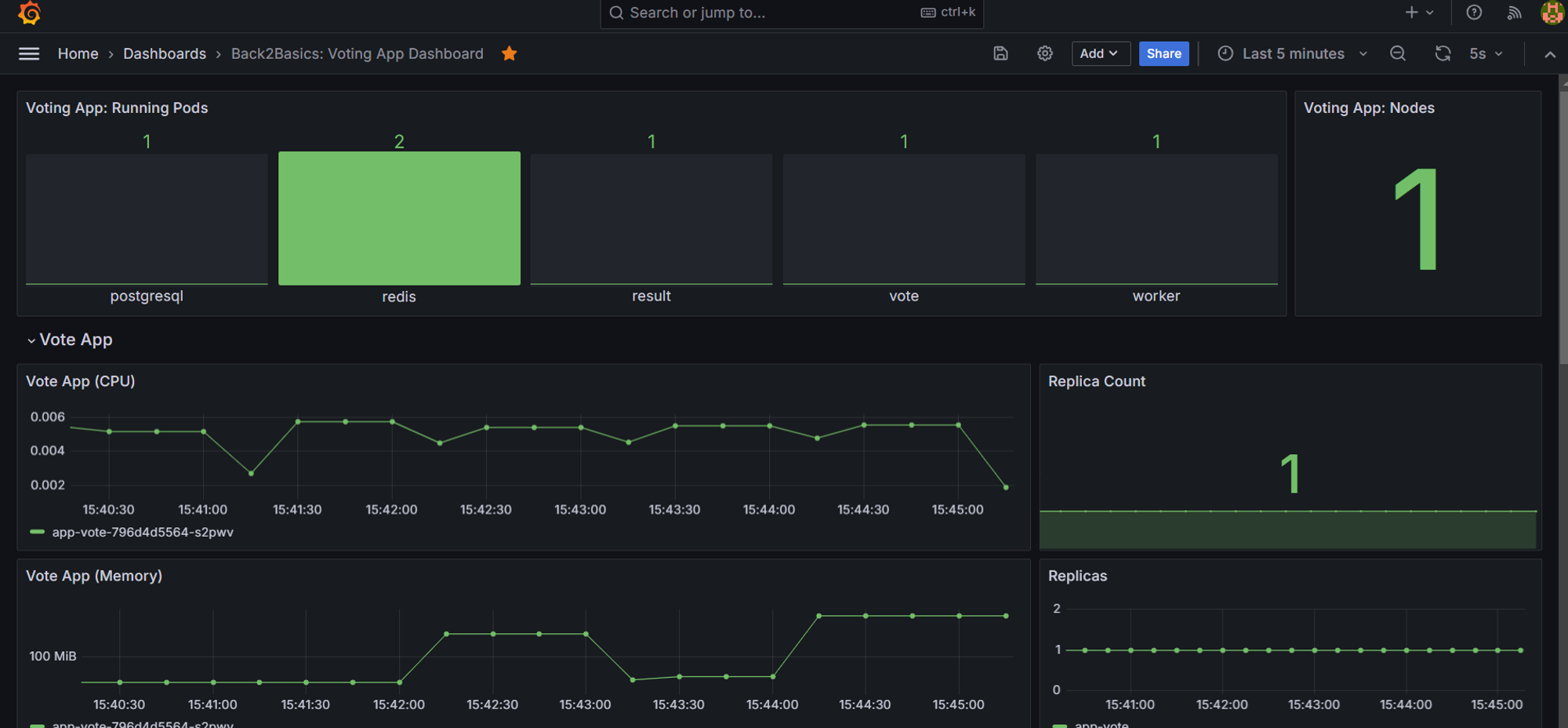
Task: Open the news feed icon
Action: [1513, 13]
